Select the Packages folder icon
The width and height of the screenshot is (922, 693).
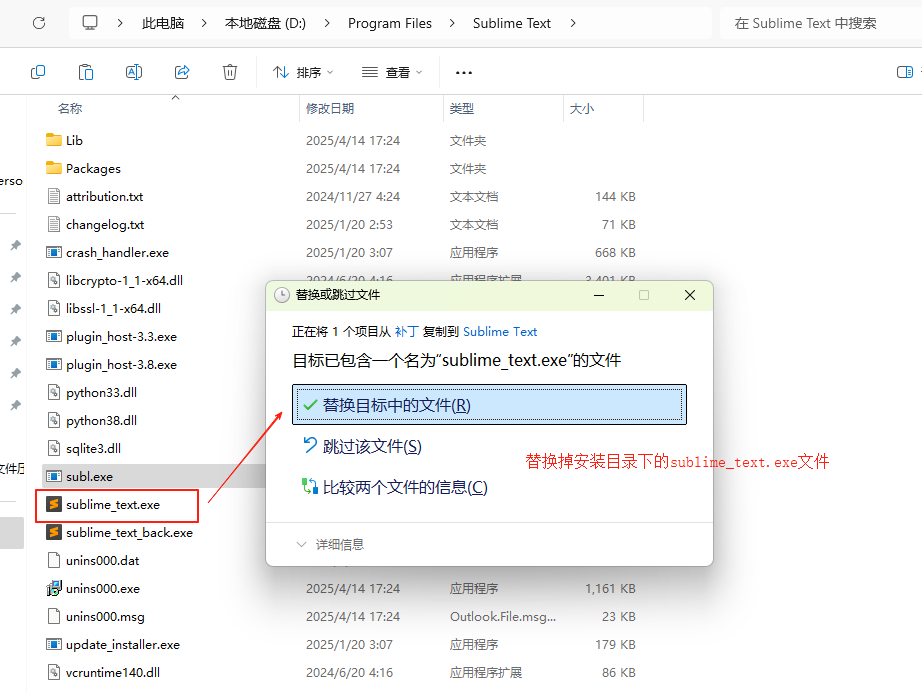[54, 168]
